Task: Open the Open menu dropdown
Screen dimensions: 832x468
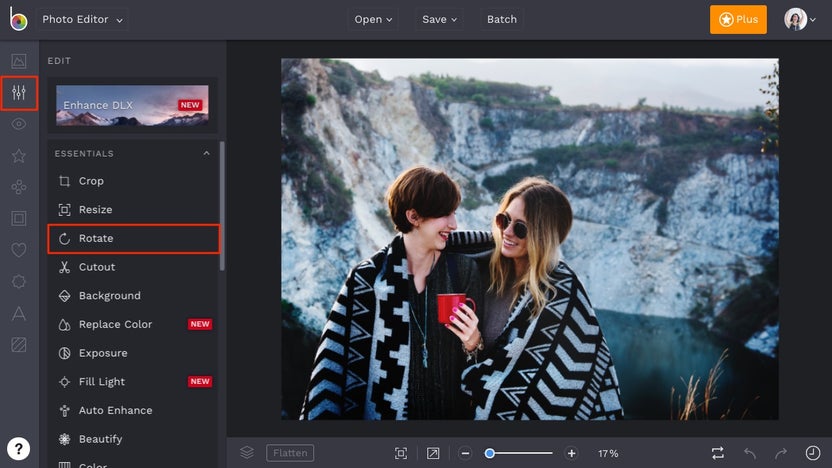Action: 373,20
